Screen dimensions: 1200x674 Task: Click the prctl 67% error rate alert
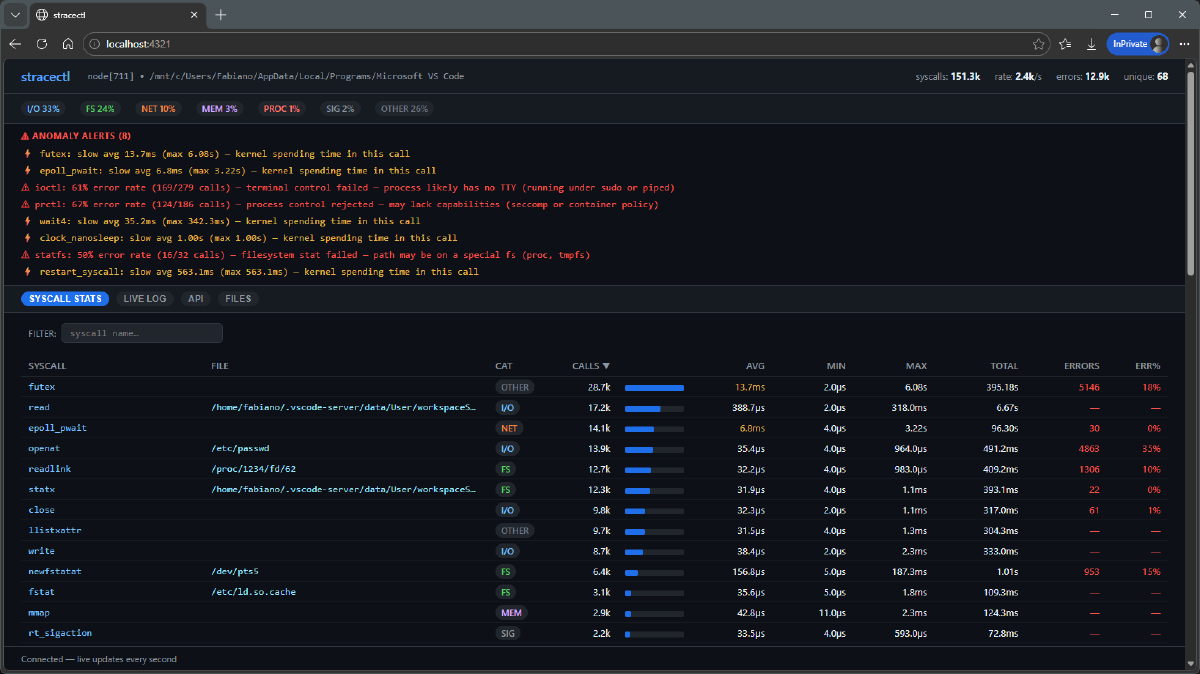340,204
